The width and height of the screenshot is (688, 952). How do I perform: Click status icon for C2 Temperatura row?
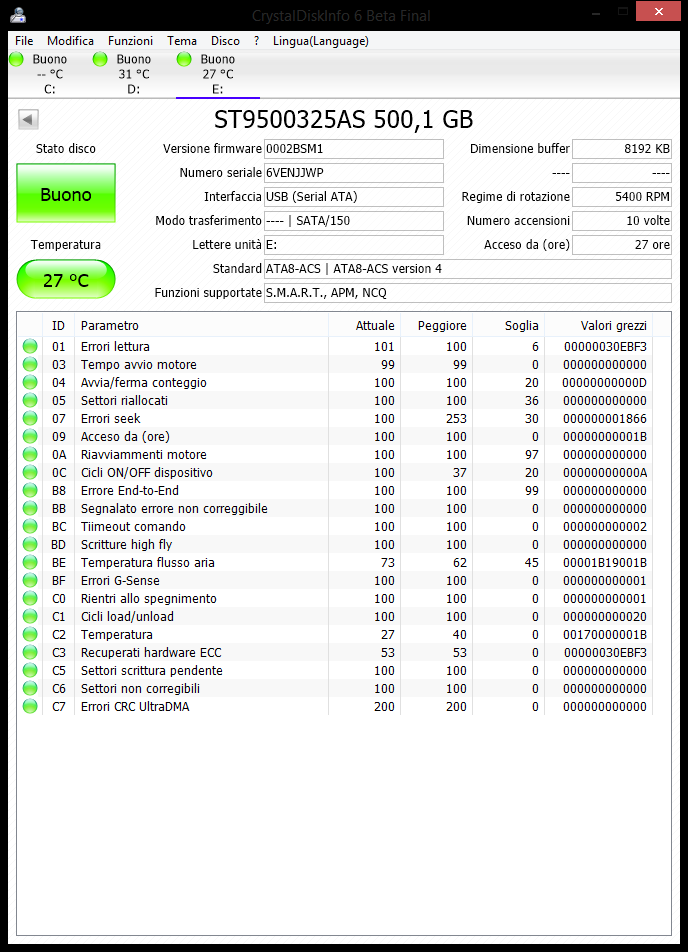(30, 634)
